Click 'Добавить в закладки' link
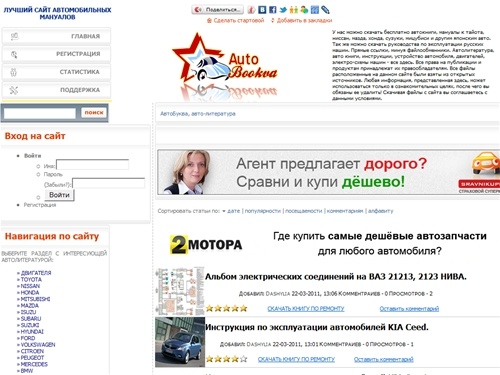The height and width of the screenshot is (375, 500). pyautogui.click(x=304, y=21)
